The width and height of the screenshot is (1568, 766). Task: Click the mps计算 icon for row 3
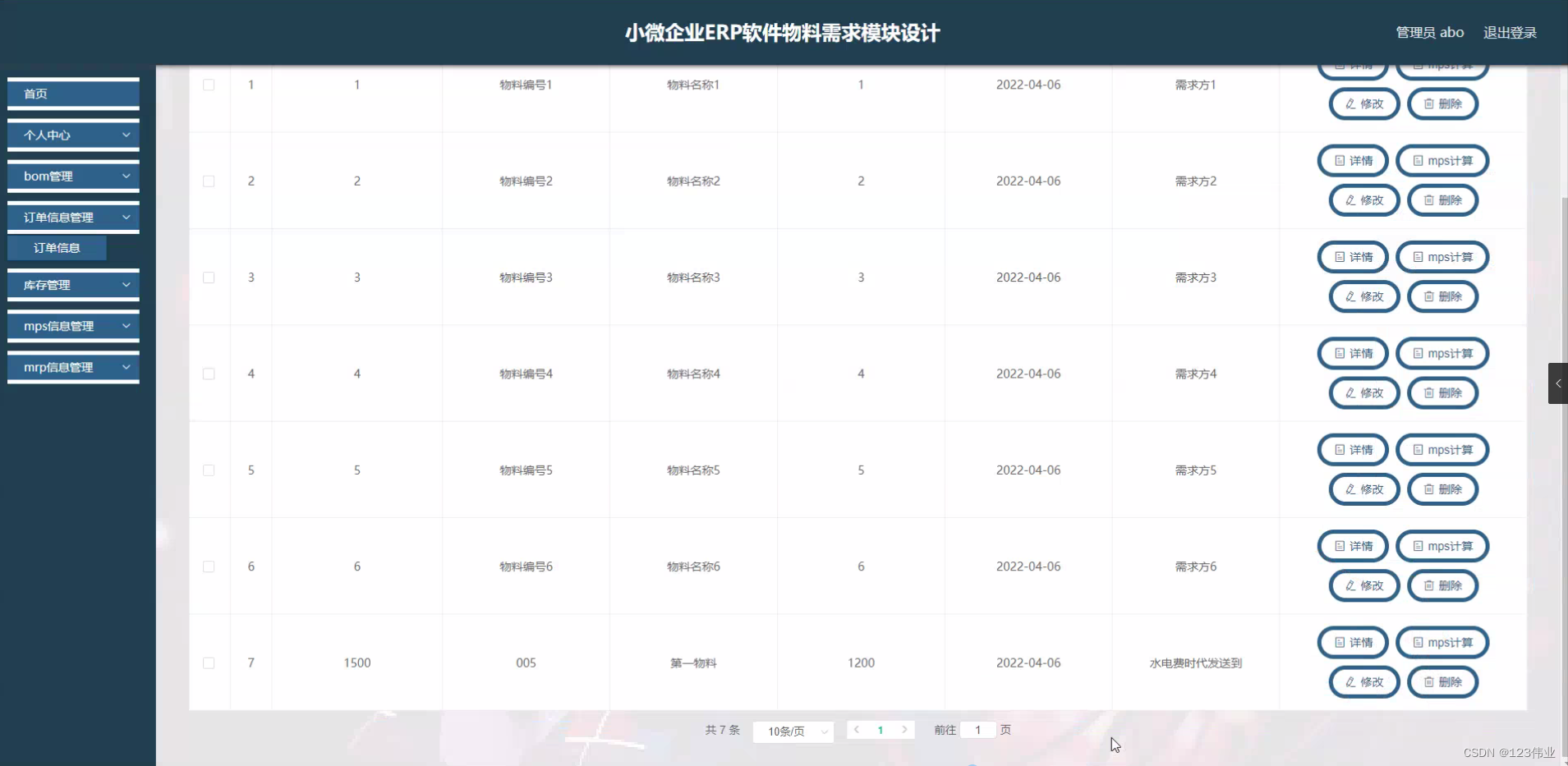pyautogui.click(x=1420, y=256)
